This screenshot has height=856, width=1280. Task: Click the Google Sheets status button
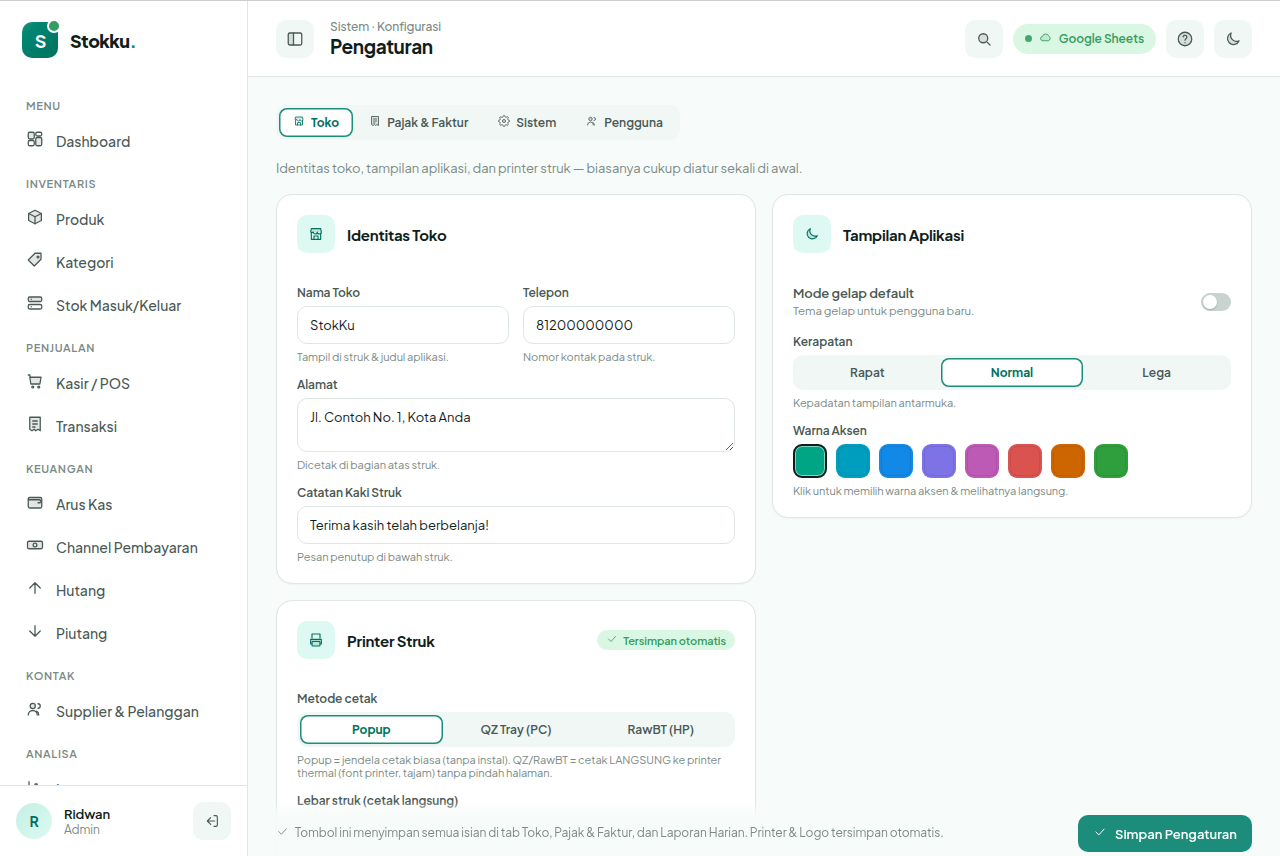(1084, 39)
